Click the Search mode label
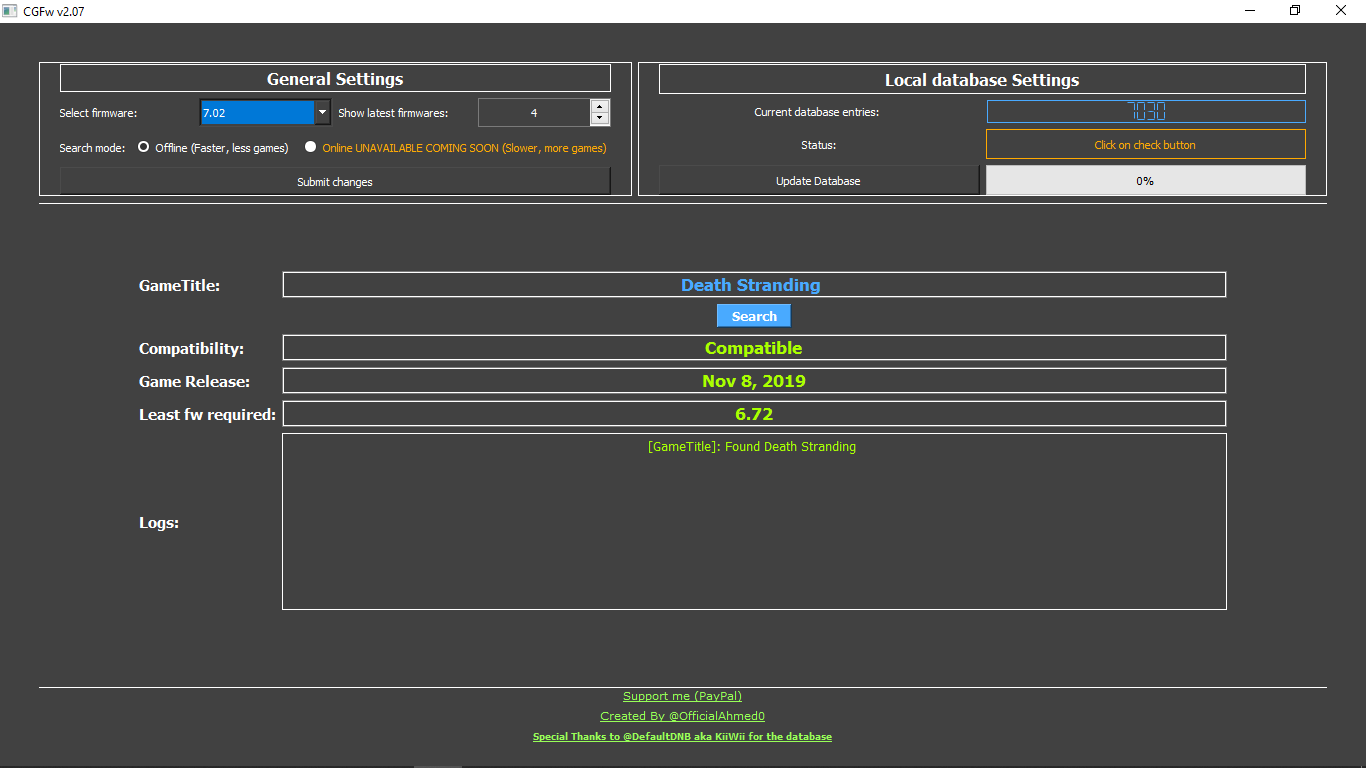 point(92,148)
